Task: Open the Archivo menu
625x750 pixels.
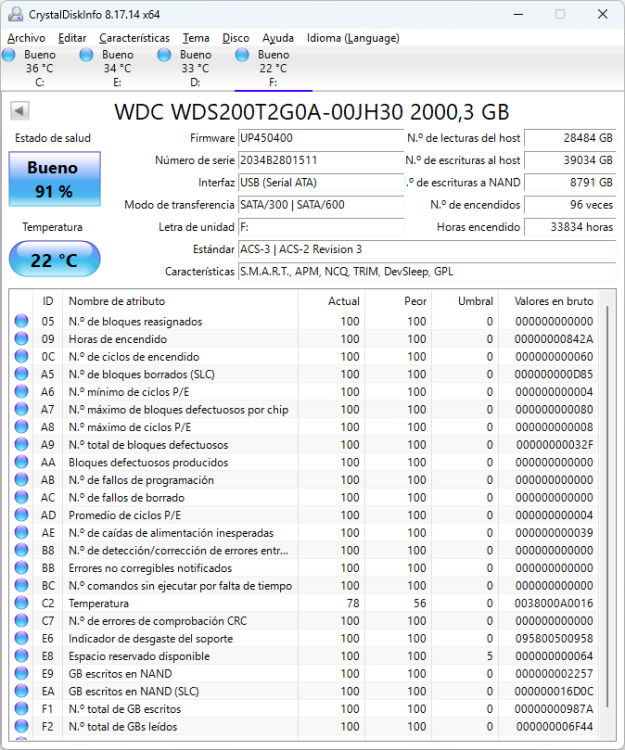Action: coord(26,38)
